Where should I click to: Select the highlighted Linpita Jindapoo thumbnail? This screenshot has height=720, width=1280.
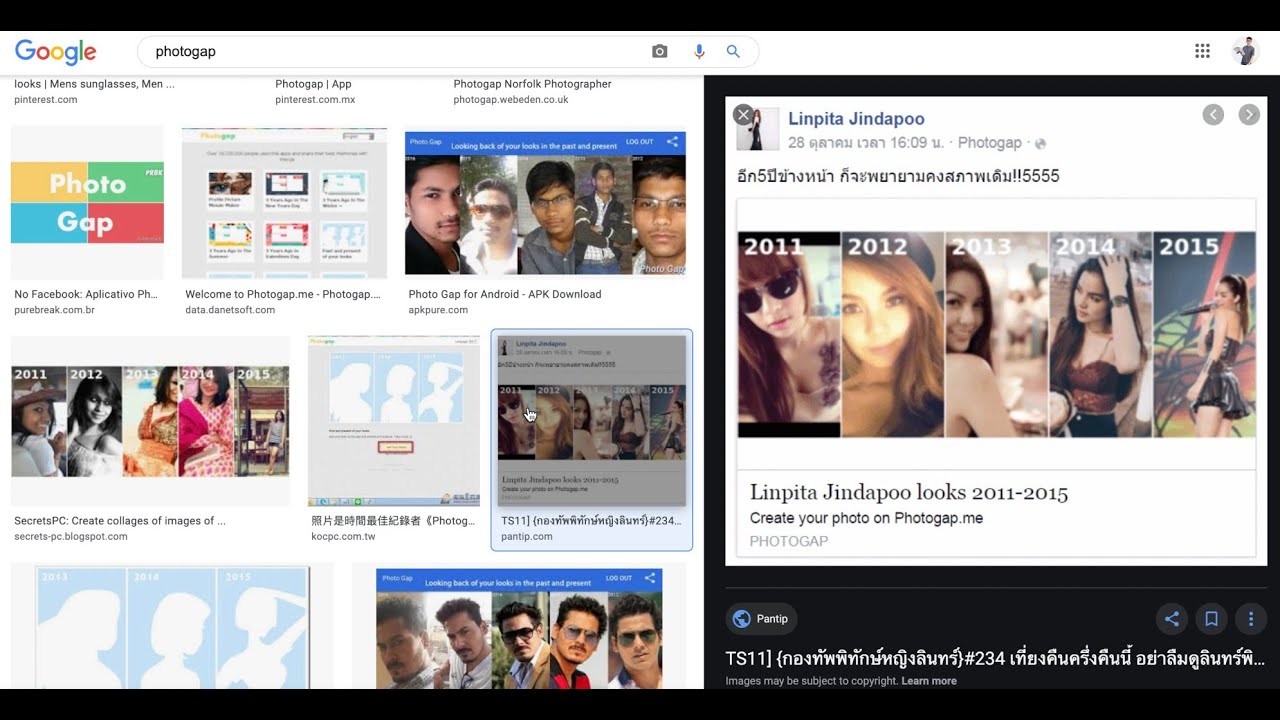[592, 421]
